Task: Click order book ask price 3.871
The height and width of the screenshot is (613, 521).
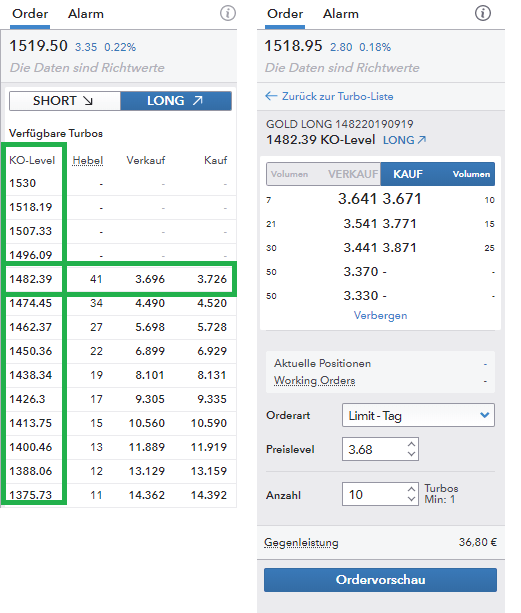Action: [399, 247]
